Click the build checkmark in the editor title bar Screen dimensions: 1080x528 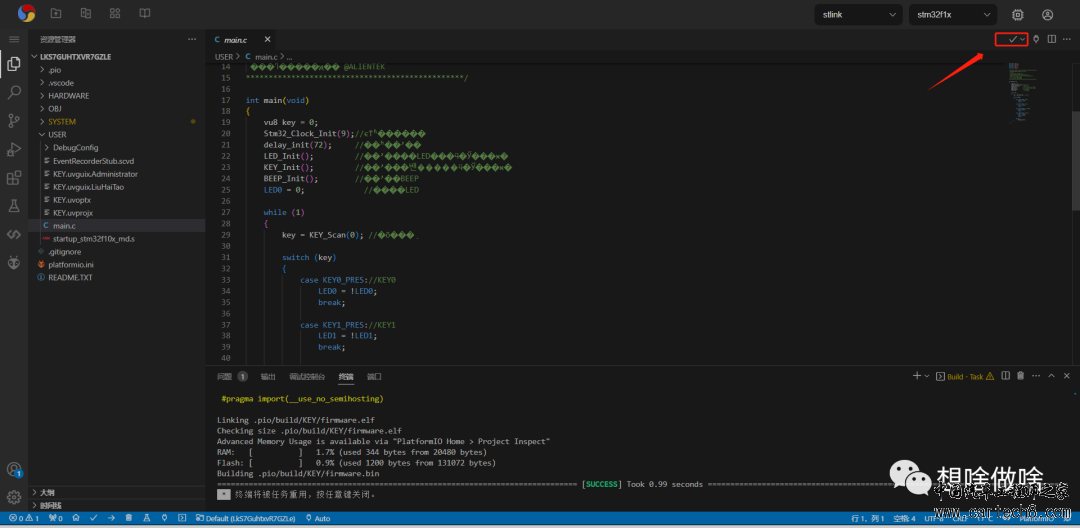1012,39
